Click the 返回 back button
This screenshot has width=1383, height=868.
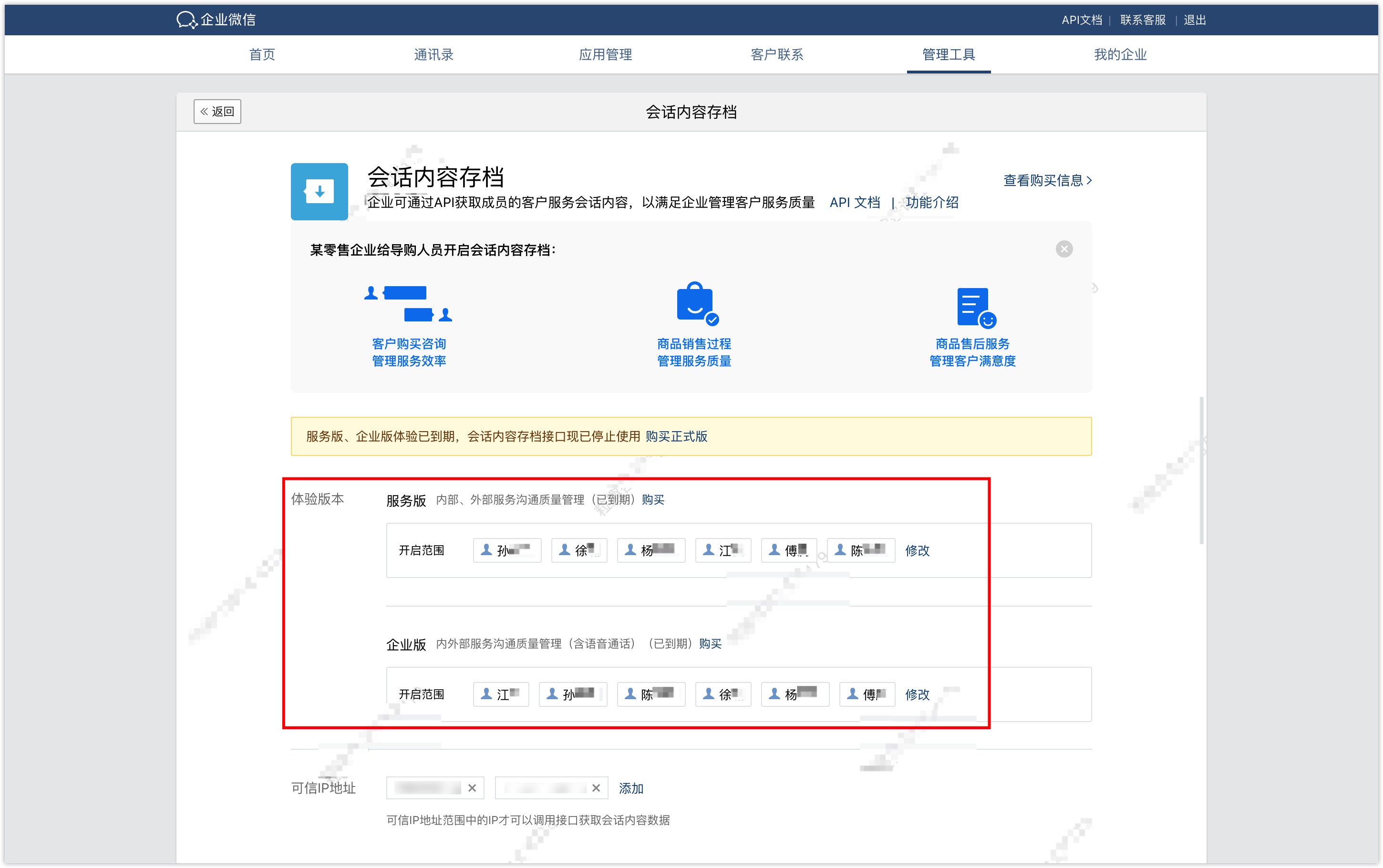coord(217,112)
